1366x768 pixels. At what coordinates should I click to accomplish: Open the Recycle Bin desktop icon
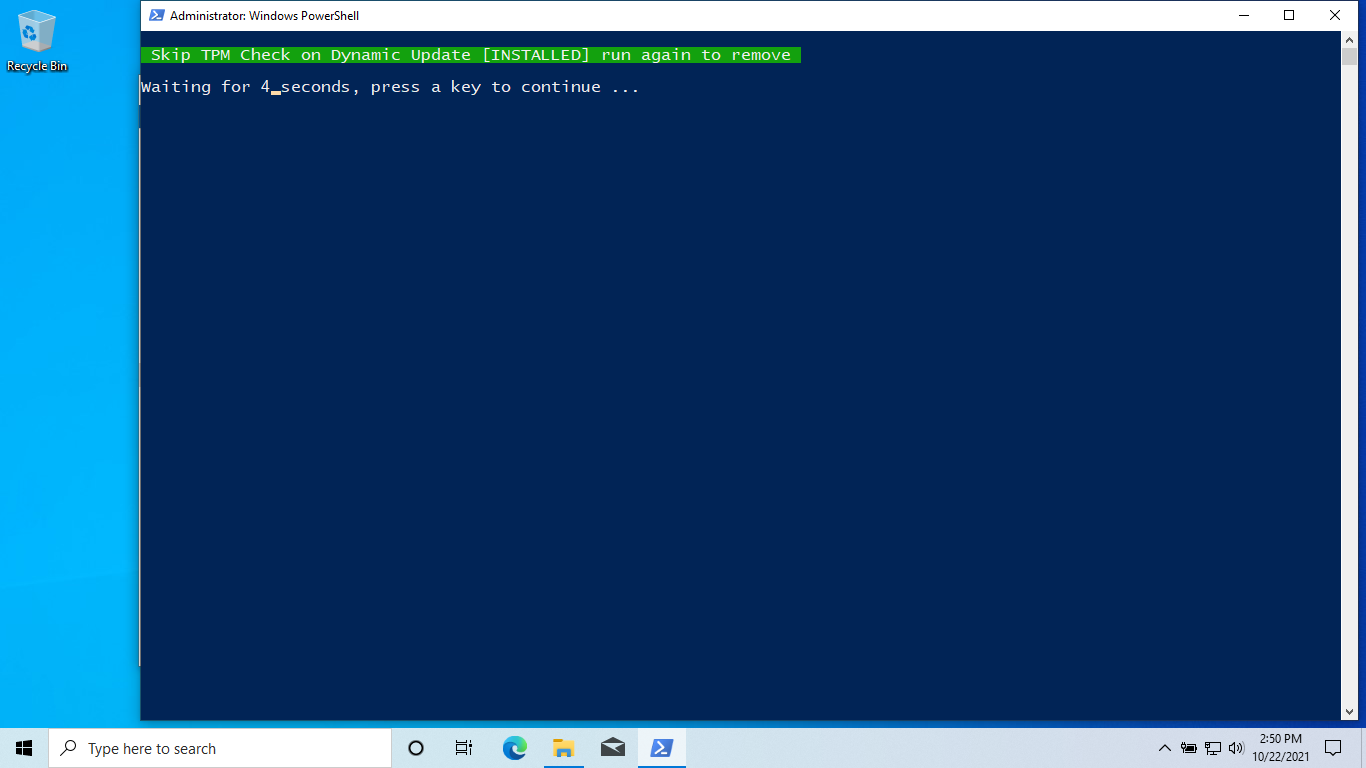coord(37,42)
